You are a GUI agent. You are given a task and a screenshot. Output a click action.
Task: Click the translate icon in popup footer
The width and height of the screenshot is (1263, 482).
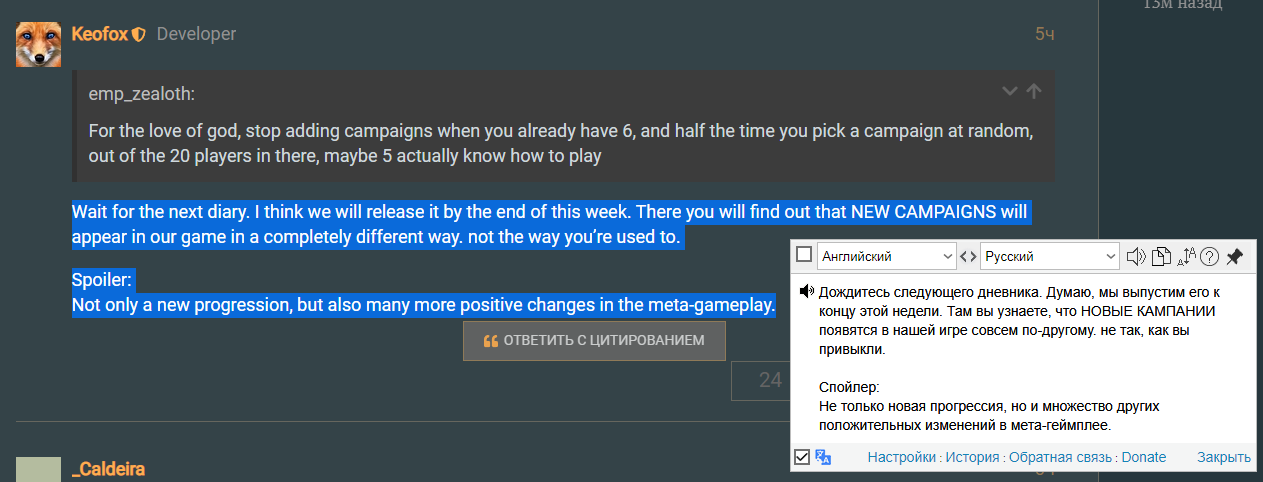click(x=824, y=457)
